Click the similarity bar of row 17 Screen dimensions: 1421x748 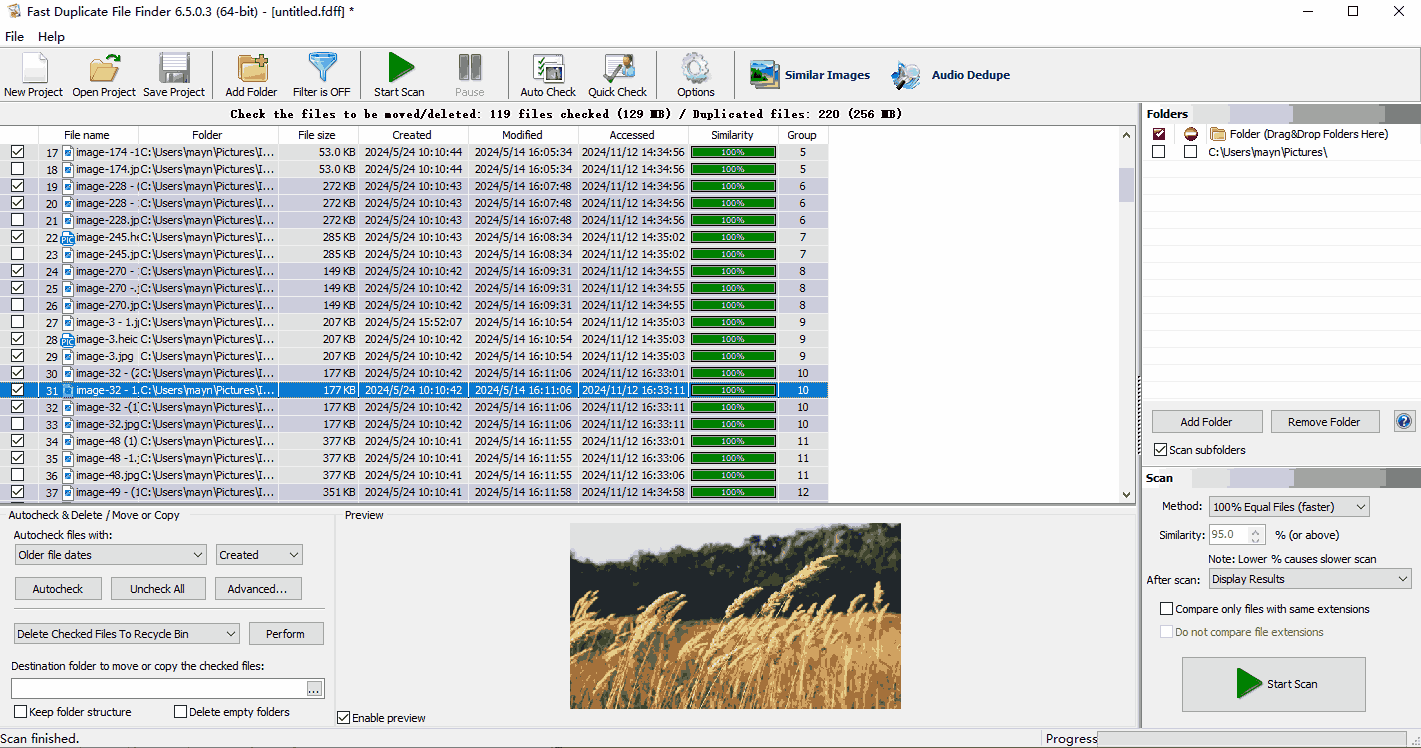[x=733, y=152]
